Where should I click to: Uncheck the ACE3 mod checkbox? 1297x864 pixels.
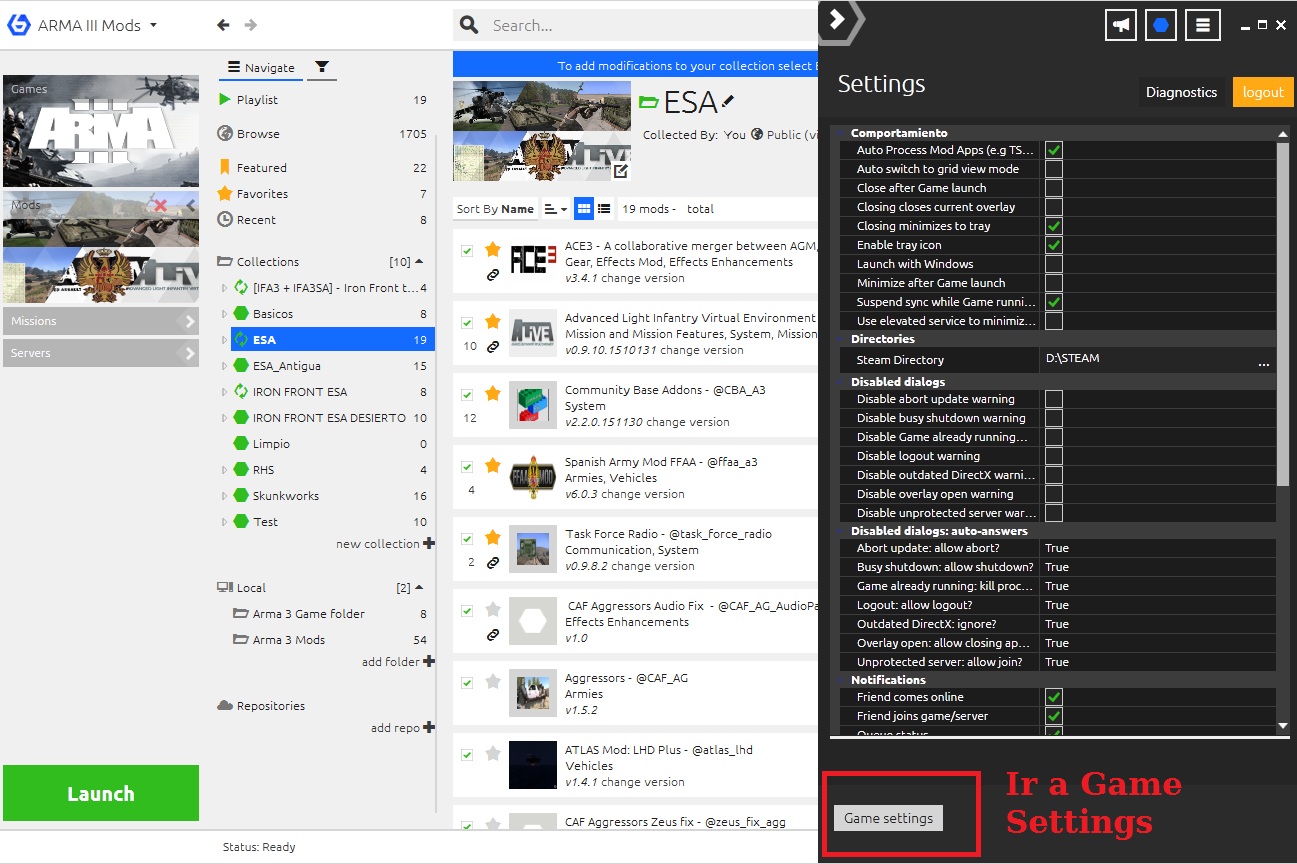467,251
